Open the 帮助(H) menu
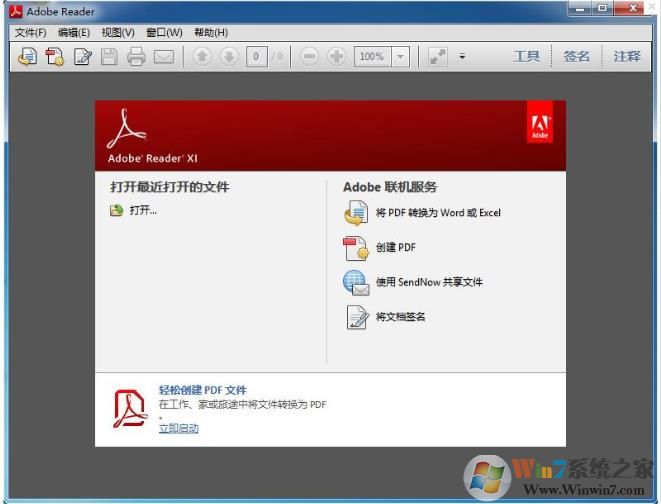This screenshot has height=504, width=661. click(x=211, y=32)
